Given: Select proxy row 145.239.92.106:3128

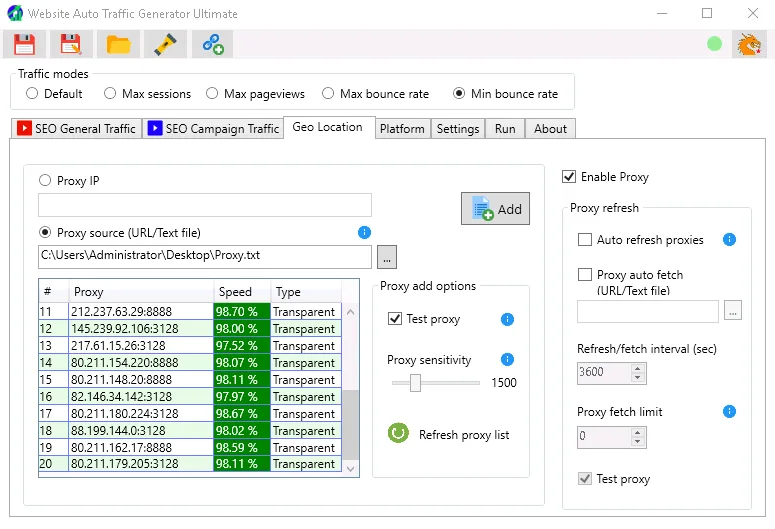Looking at the screenshot, I should click(190, 329).
